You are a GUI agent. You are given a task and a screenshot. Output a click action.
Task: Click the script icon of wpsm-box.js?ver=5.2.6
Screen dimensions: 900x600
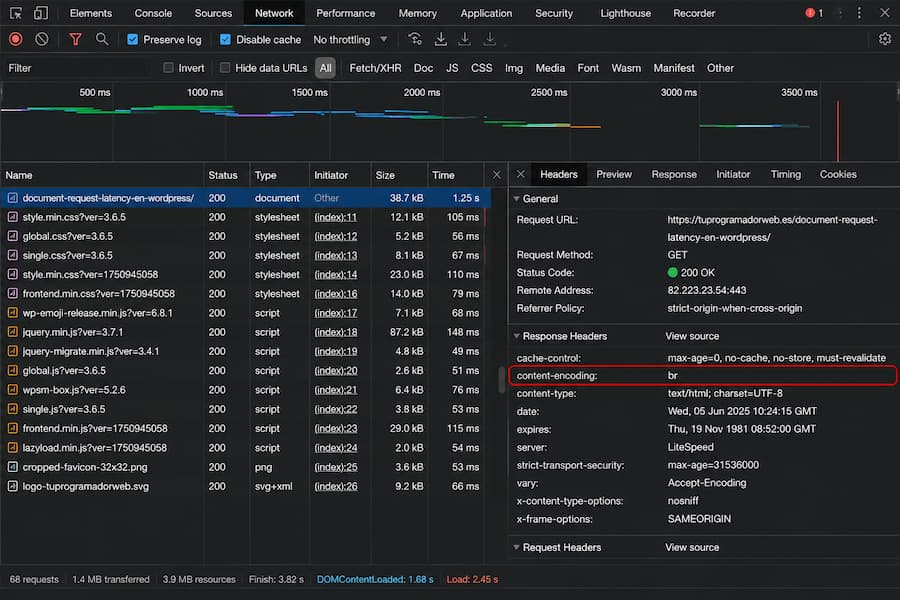(12, 390)
